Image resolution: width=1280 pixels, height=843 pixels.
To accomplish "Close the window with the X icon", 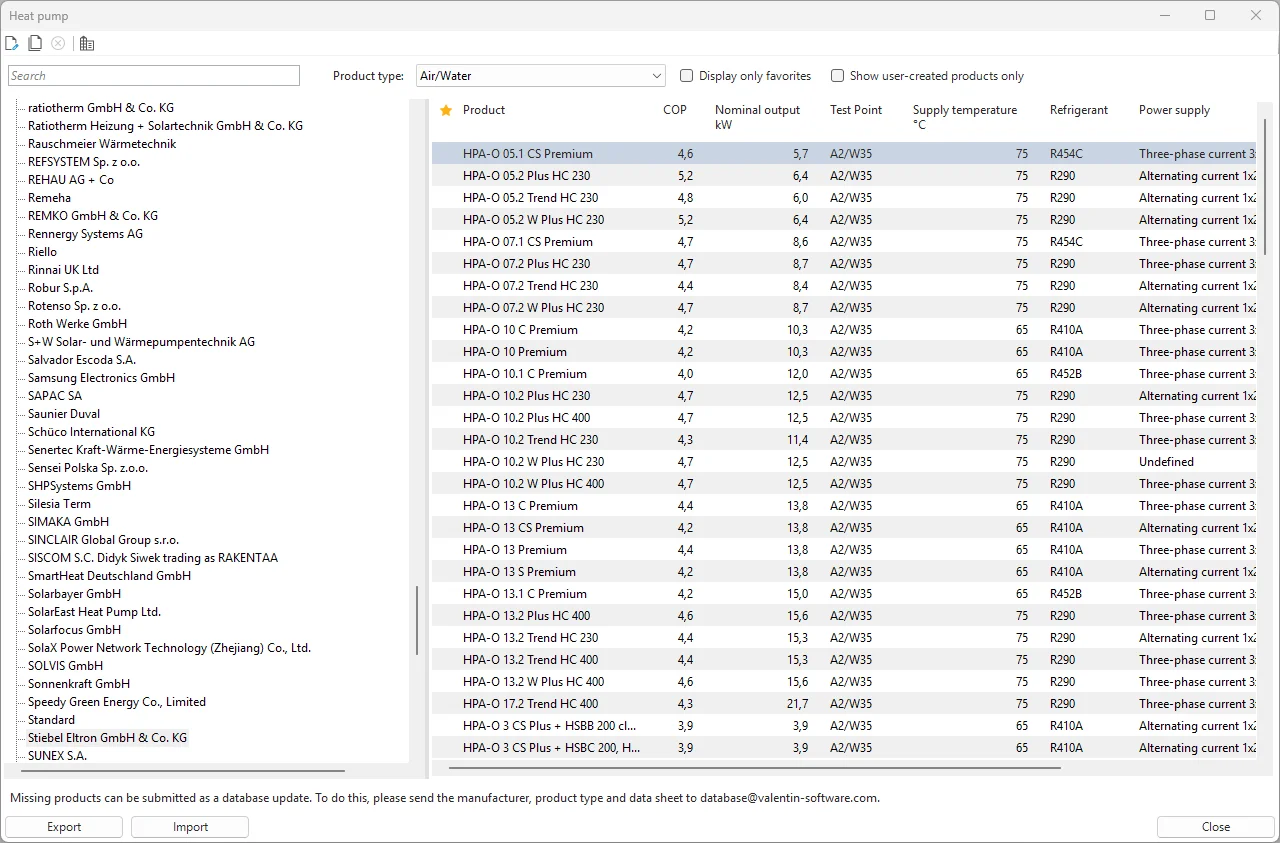I will tap(1256, 15).
